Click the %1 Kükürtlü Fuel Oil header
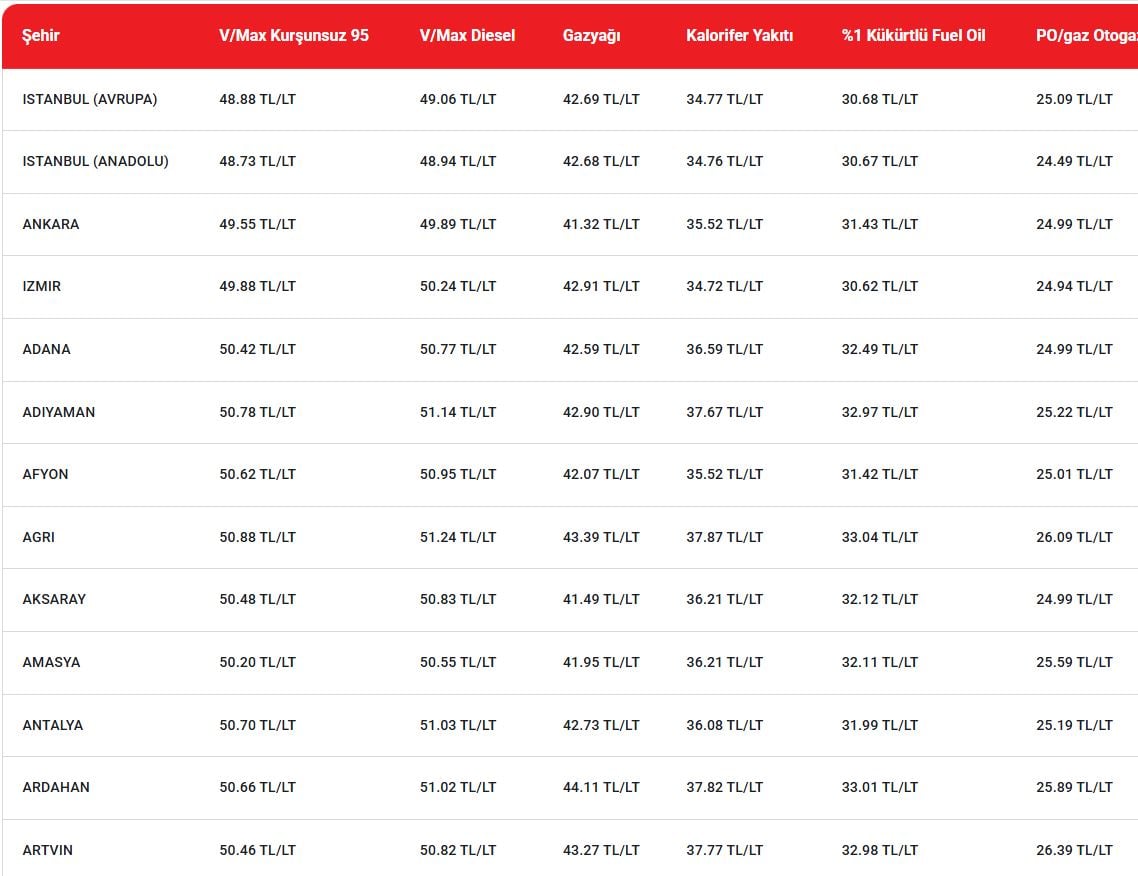Viewport: 1138px width, 876px height. pos(914,36)
